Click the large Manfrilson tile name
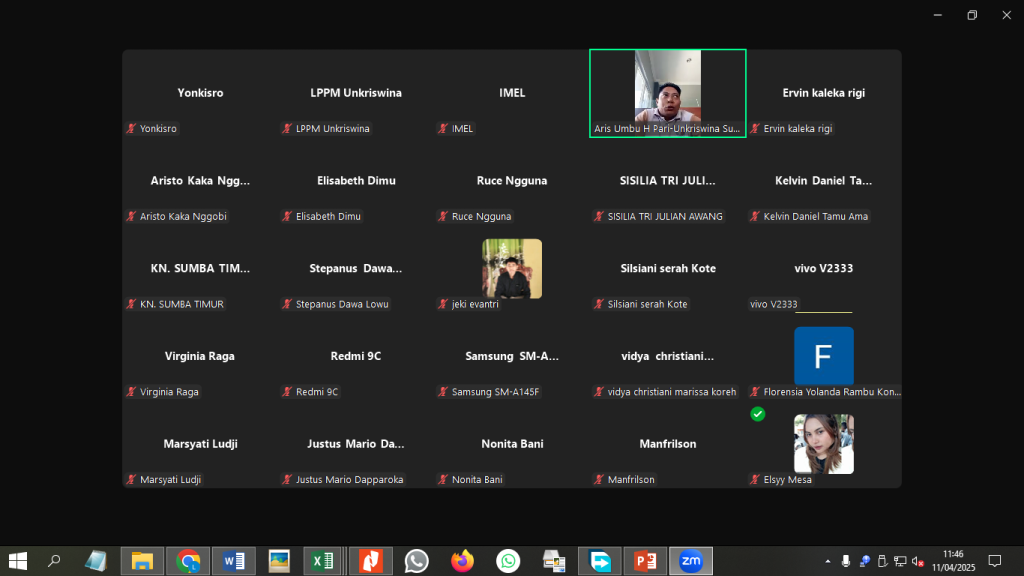Image resolution: width=1024 pixels, height=576 pixels. point(667,444)
